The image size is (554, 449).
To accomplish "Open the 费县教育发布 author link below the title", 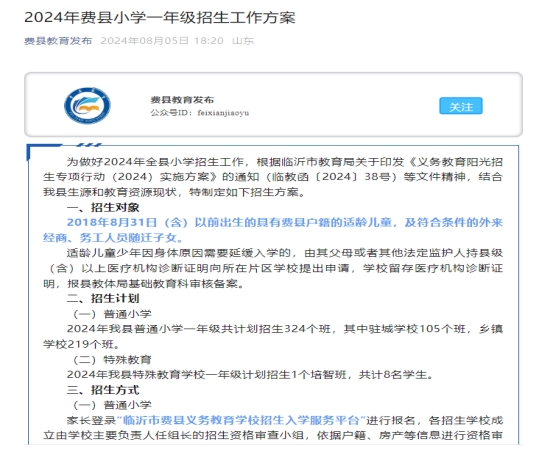I will click(x=58, y=41).
